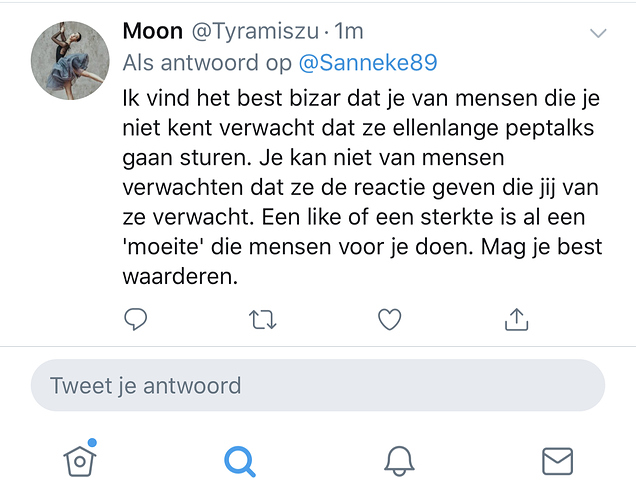Open the Messages envelope tab
Screen dimensions: 636x499
click(557, 460)
